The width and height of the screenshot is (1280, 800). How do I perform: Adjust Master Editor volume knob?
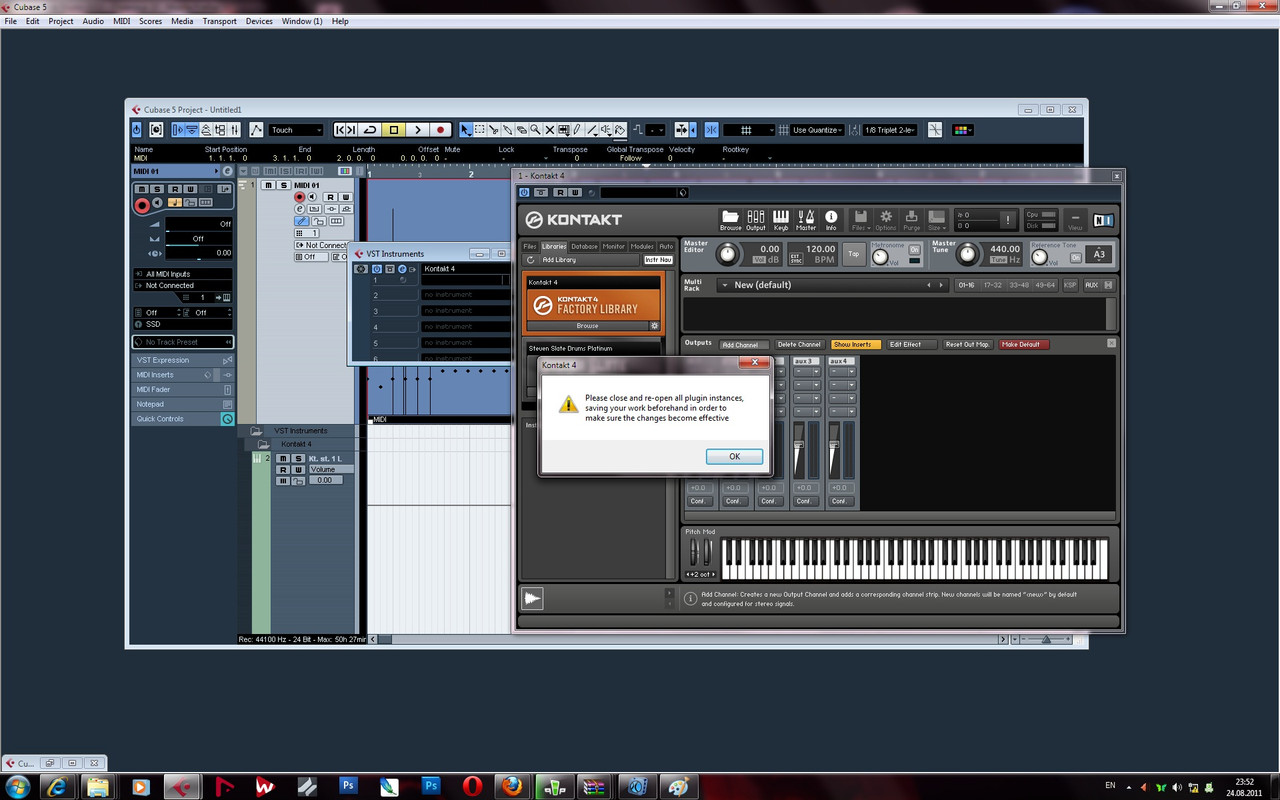pos(727,254)
